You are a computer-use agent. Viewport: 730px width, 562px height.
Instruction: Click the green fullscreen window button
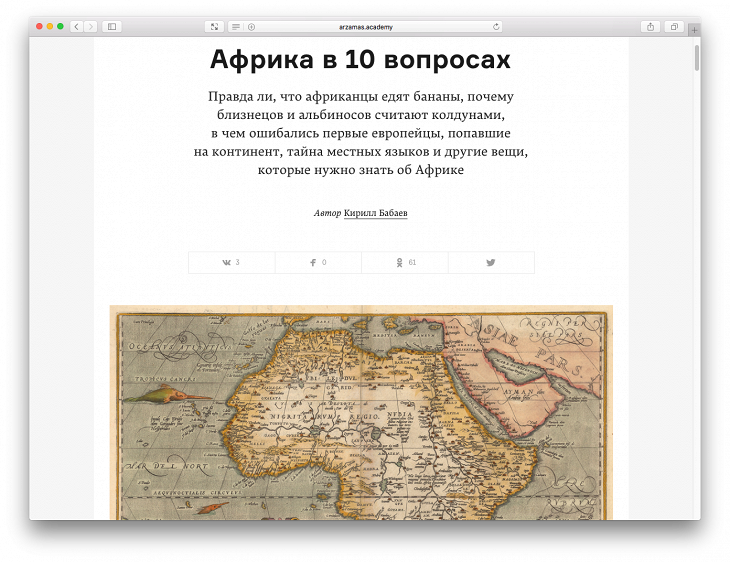(x=61, y=26)
